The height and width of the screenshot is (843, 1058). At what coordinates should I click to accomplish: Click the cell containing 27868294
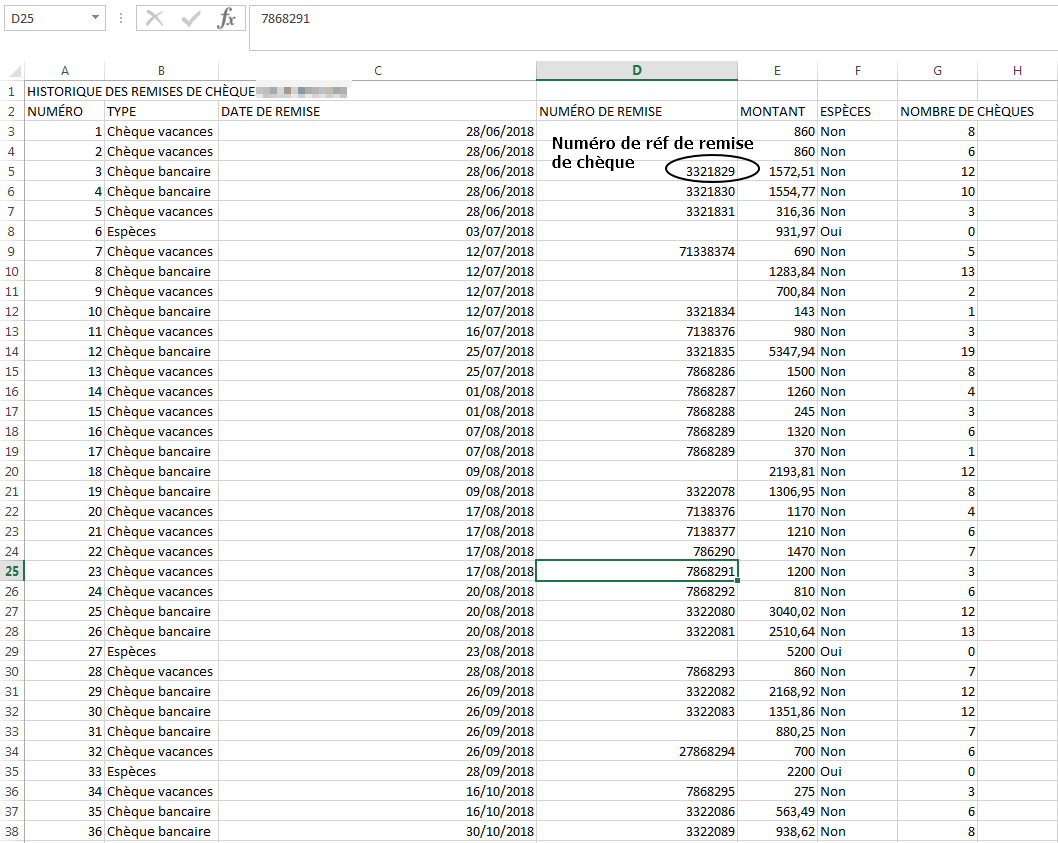point(637,751)
